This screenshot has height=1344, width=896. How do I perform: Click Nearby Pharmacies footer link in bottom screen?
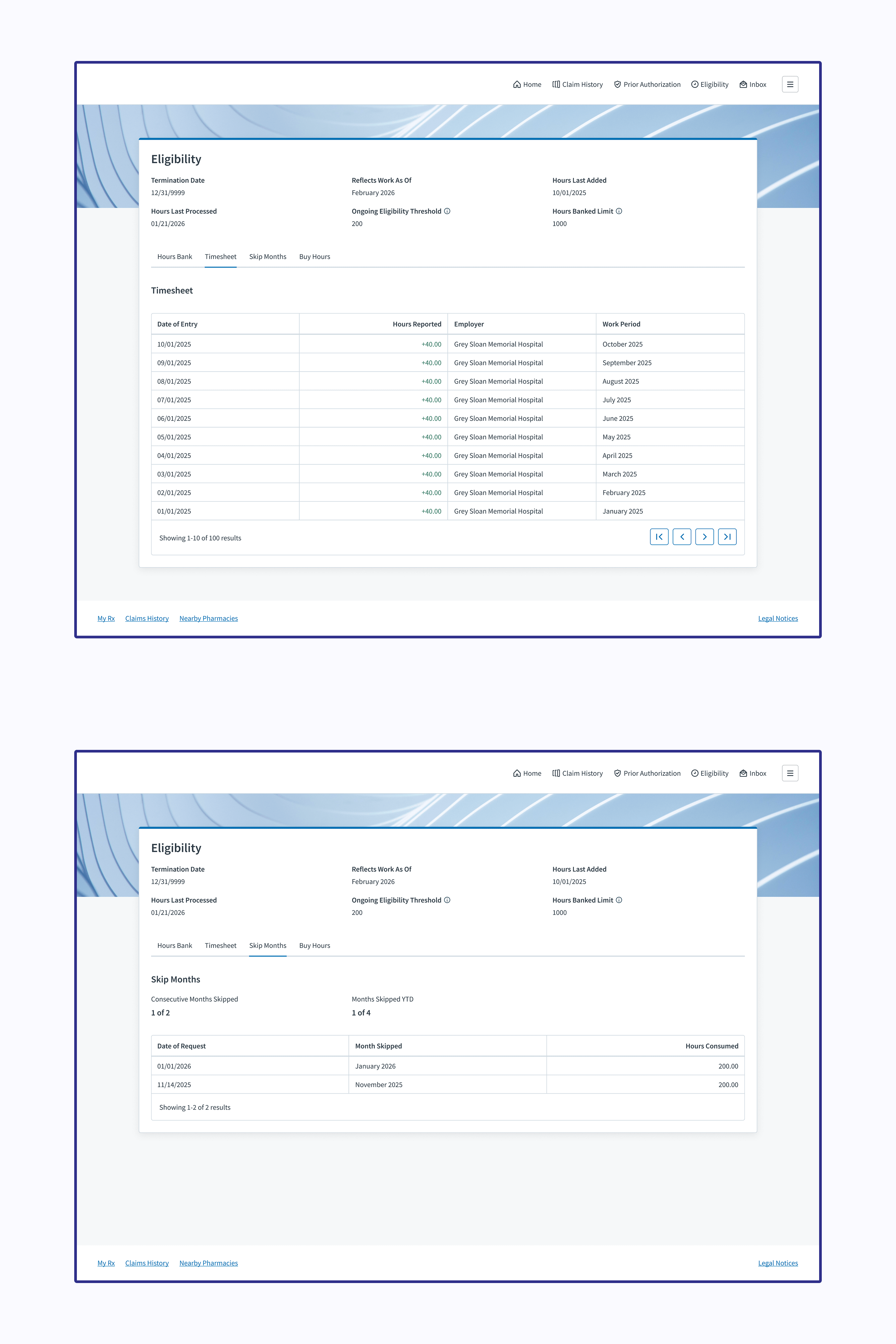(x=208, y=1263)
